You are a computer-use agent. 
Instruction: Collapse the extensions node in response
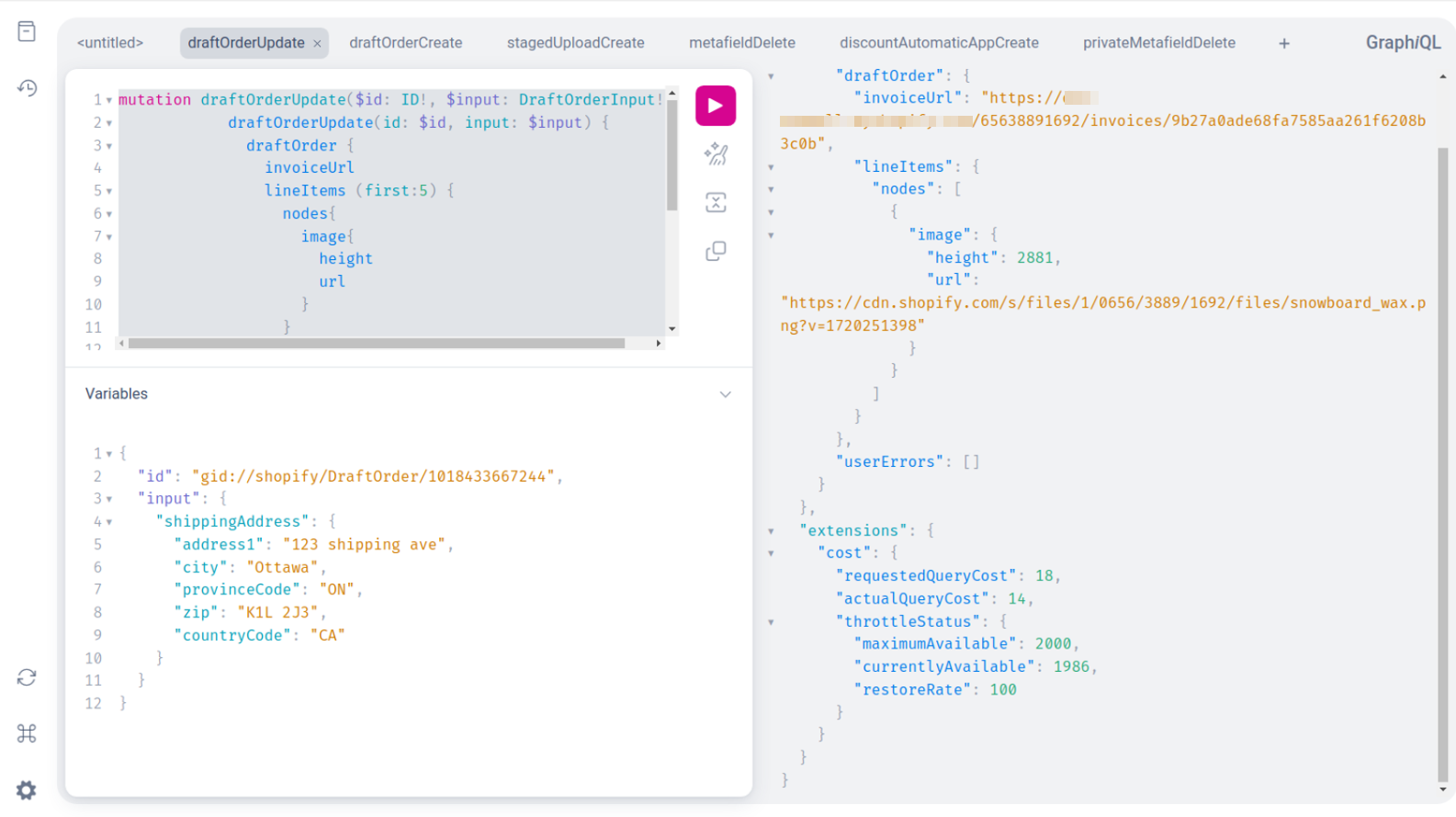pos(771,531)
